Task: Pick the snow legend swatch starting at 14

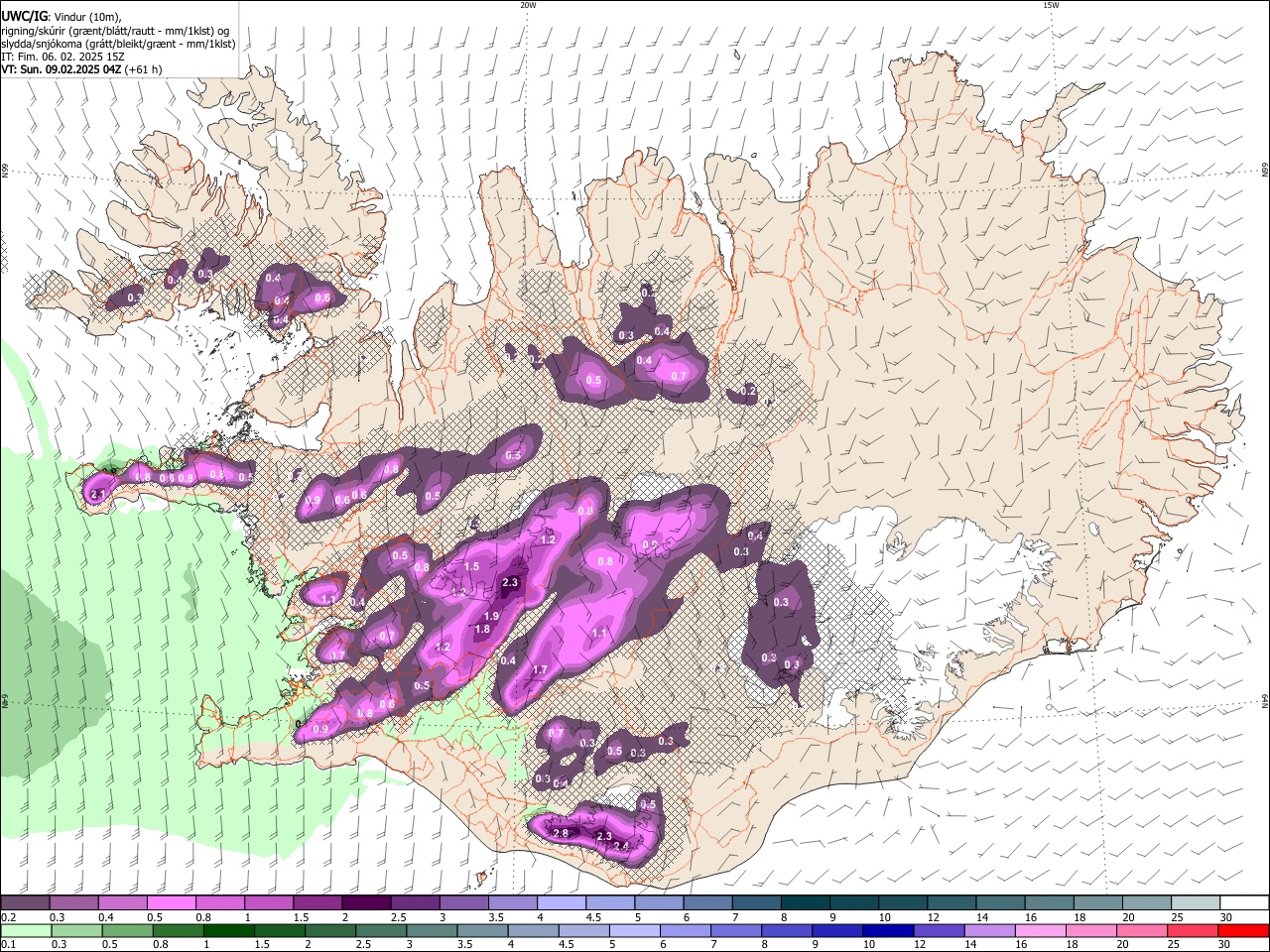Action: pyautogui.click(x=1000, y=903)
